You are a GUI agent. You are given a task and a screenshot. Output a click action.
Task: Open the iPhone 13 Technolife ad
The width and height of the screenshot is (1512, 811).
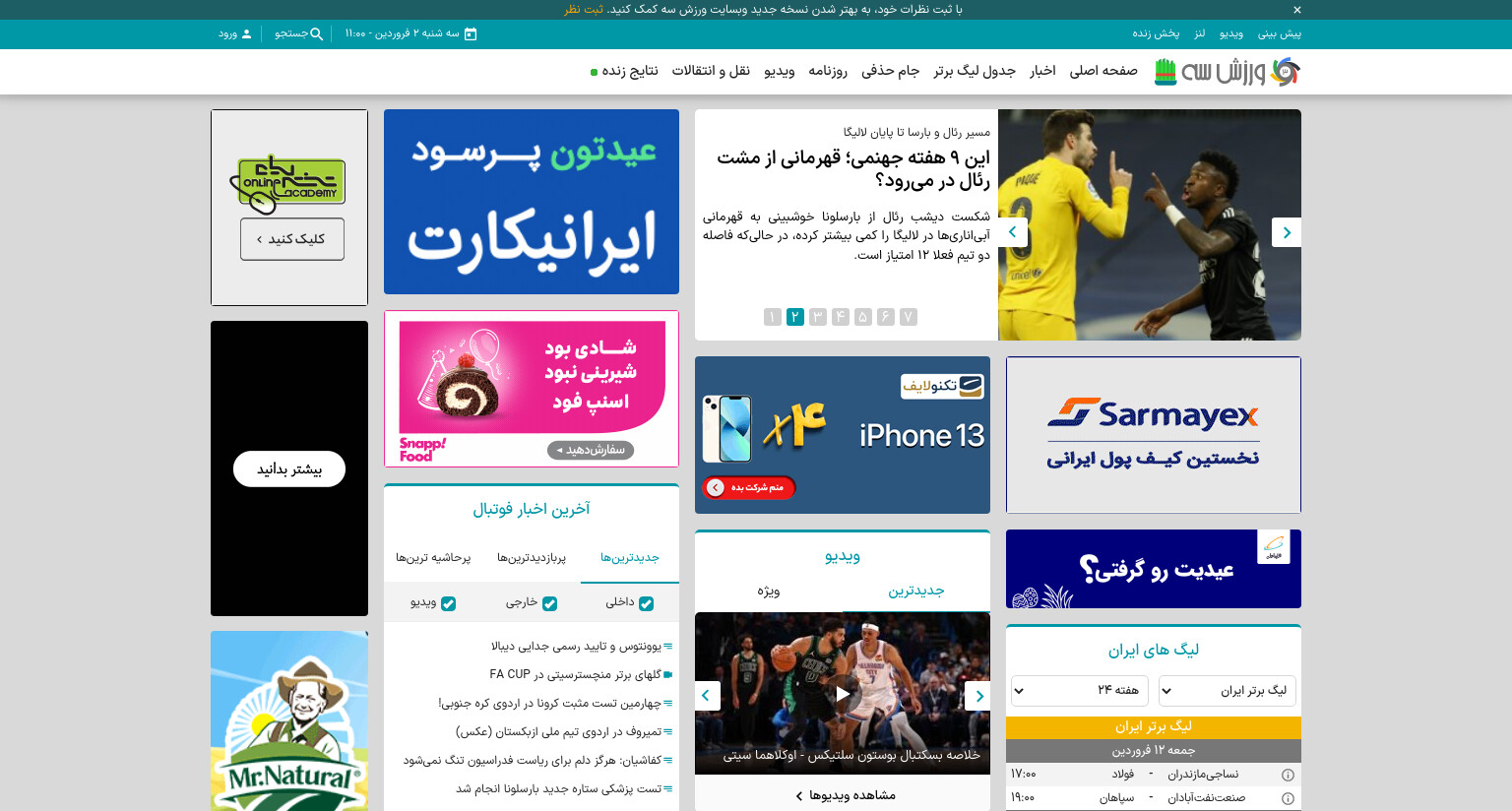843,435
